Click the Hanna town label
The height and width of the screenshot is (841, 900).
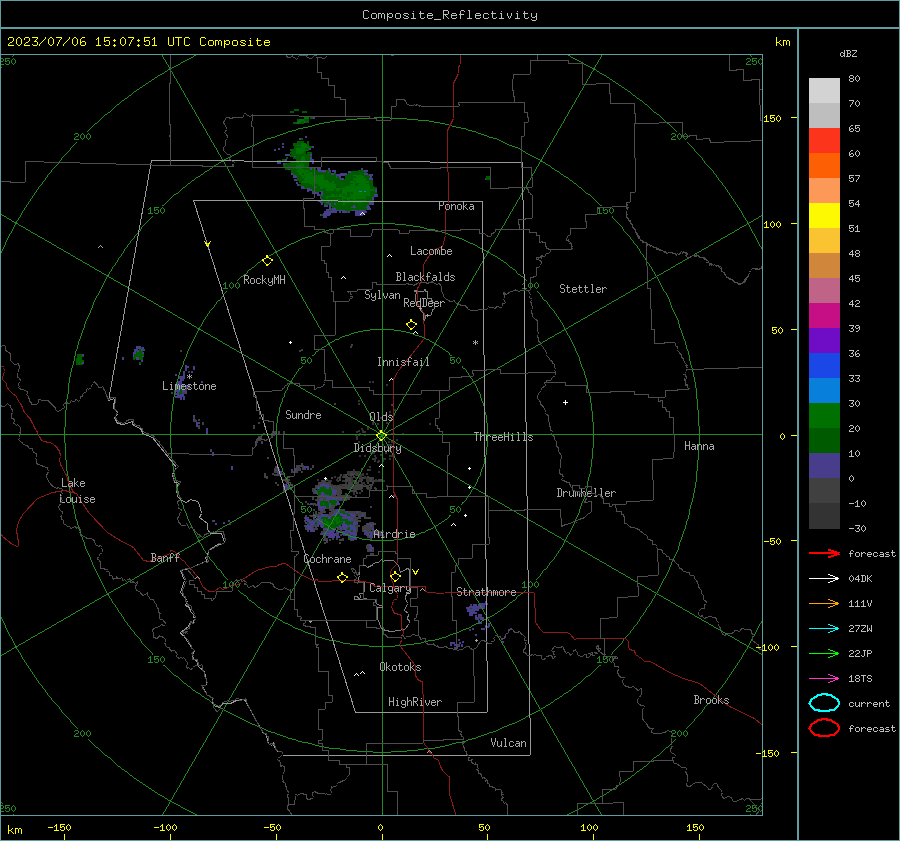[699, 446]
